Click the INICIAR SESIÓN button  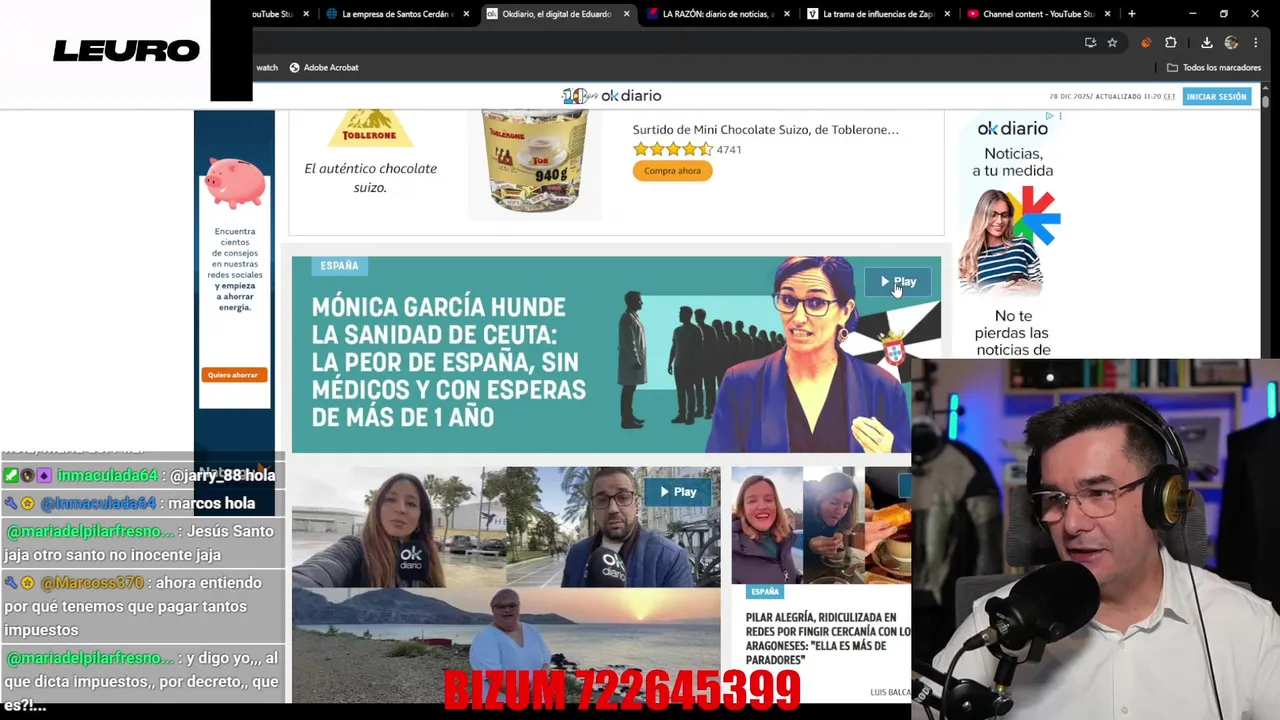coord(1217,96)
